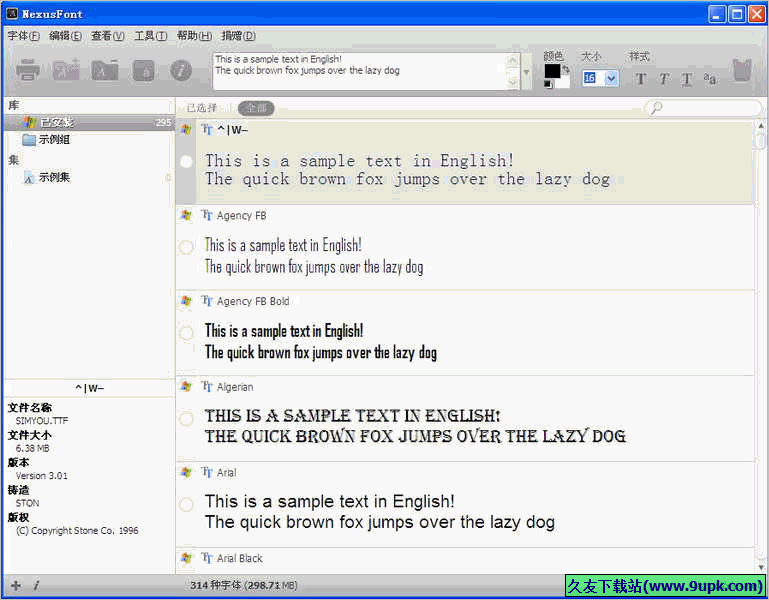
Task: Select the Algerian font round checkbox
Action: point(186,418)
